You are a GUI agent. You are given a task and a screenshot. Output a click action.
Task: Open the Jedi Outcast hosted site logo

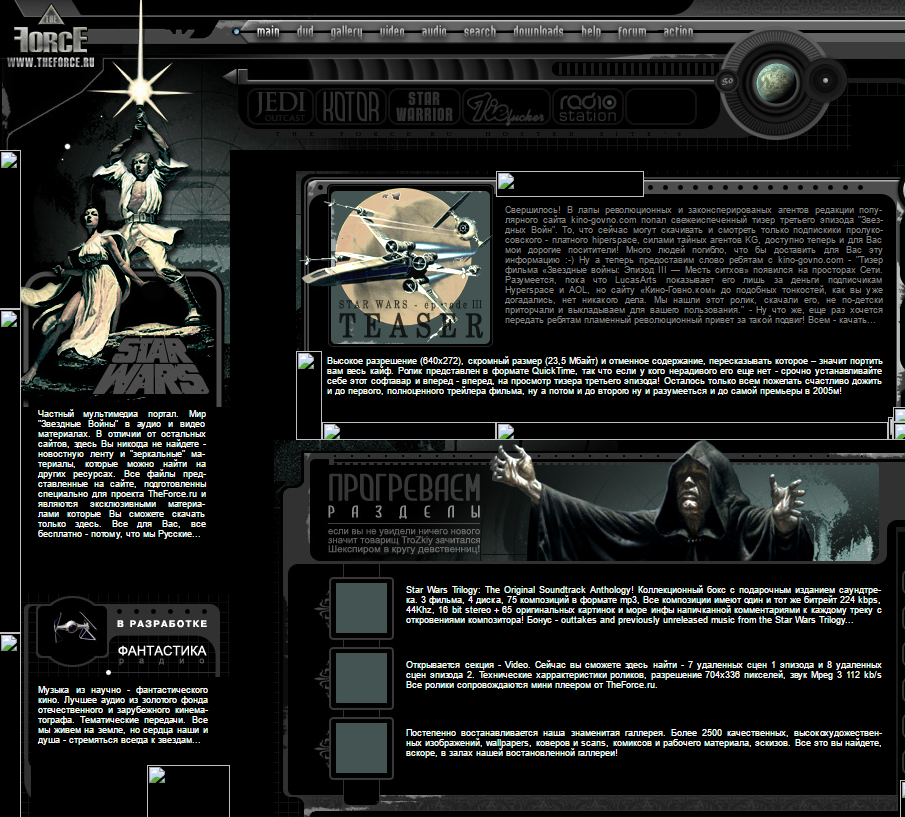pos(281,107)
